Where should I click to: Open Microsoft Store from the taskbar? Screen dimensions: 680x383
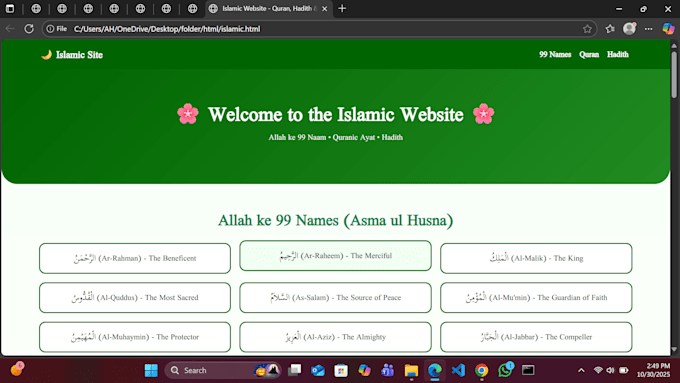pyautogui.click(x=341, y=370)
